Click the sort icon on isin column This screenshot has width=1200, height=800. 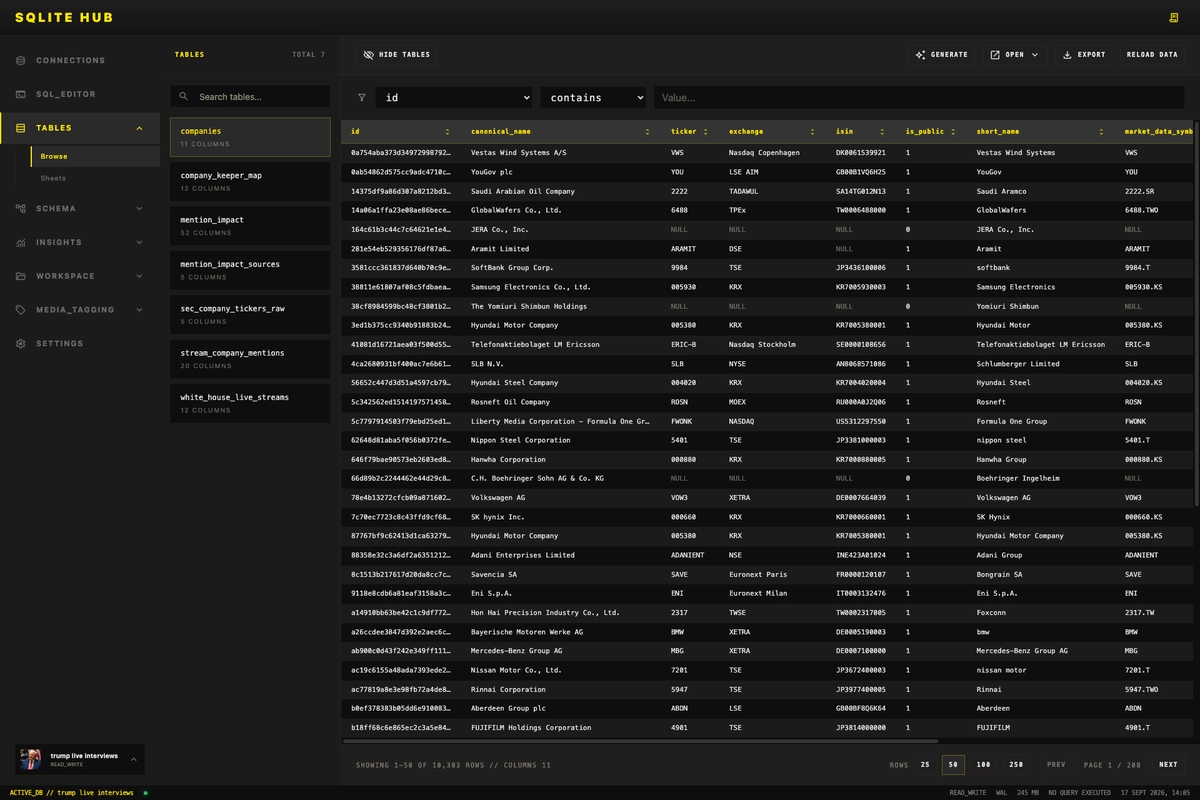pyautogui.click(x=882, y=132)
